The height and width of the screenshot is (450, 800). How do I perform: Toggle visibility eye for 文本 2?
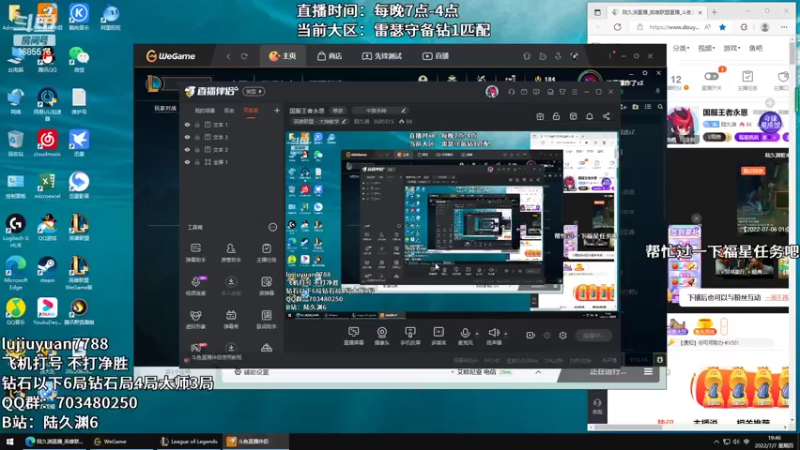point(187,149)
